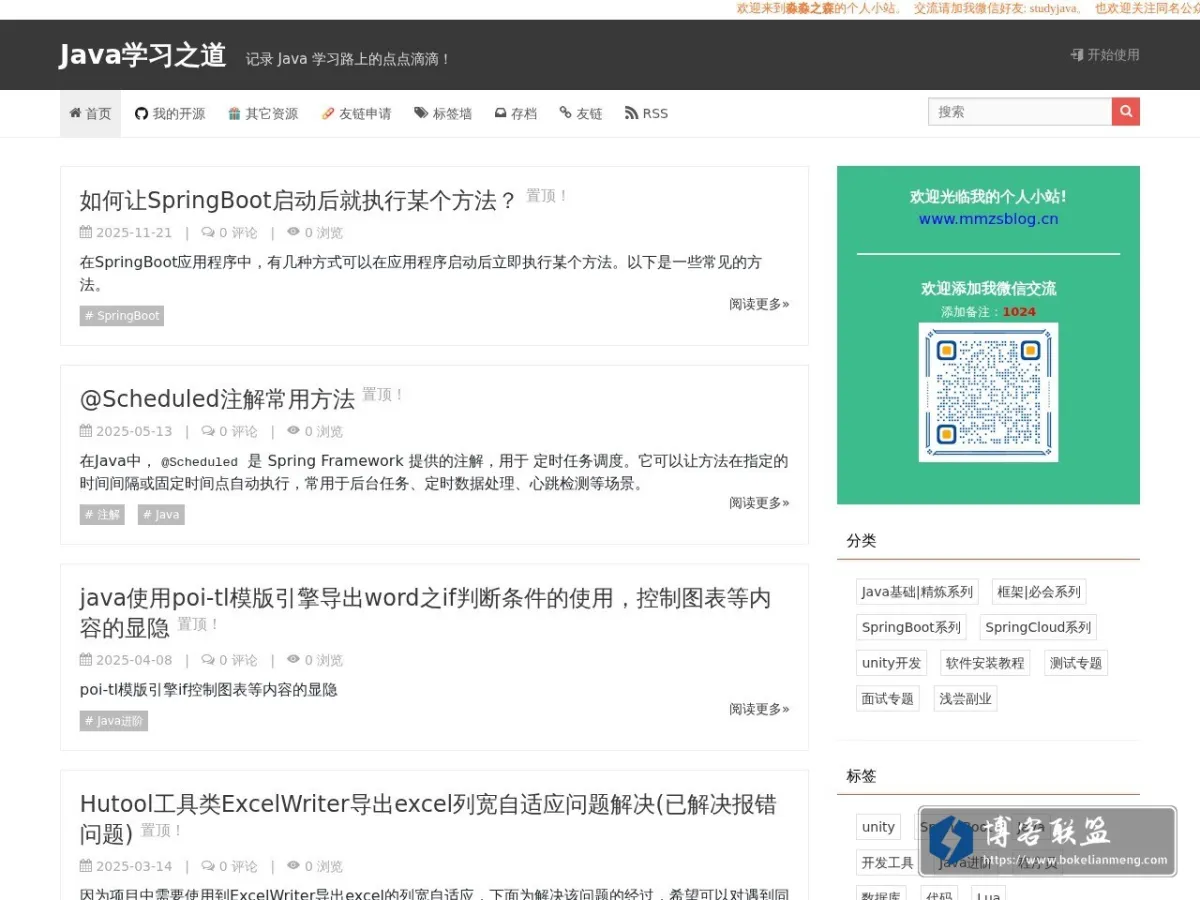Open the 首页 navigation tab
This screenshot has height=900, width=1200.
pos(90,113)
